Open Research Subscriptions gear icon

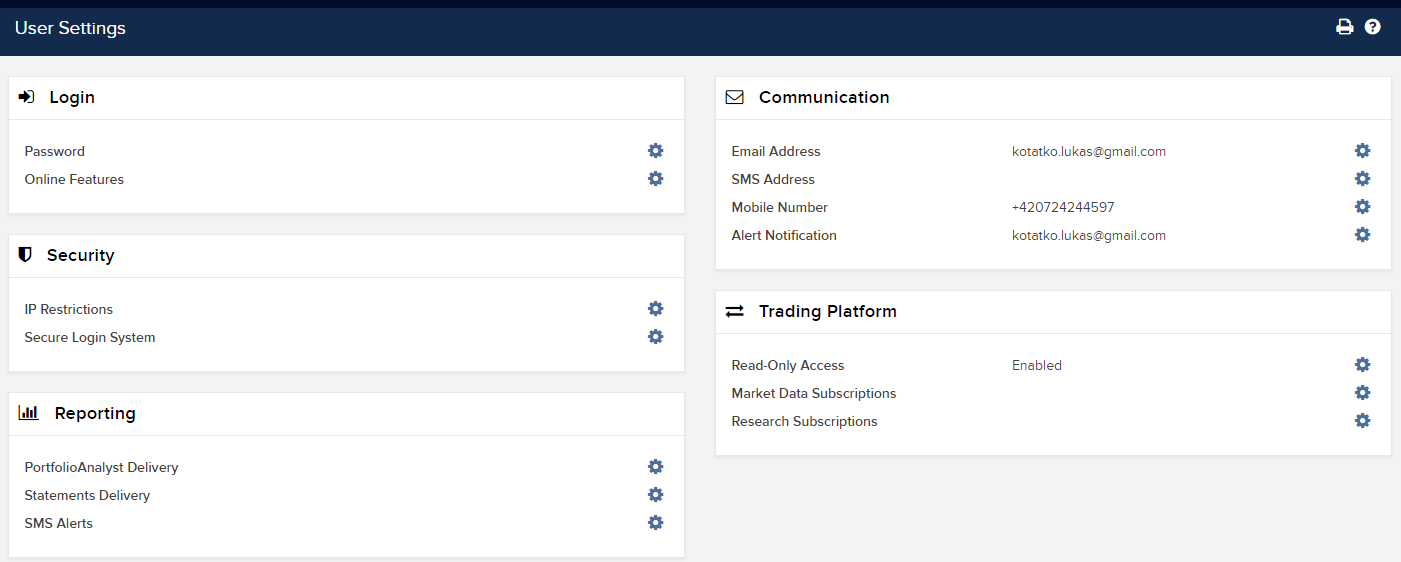point(1363,421)
